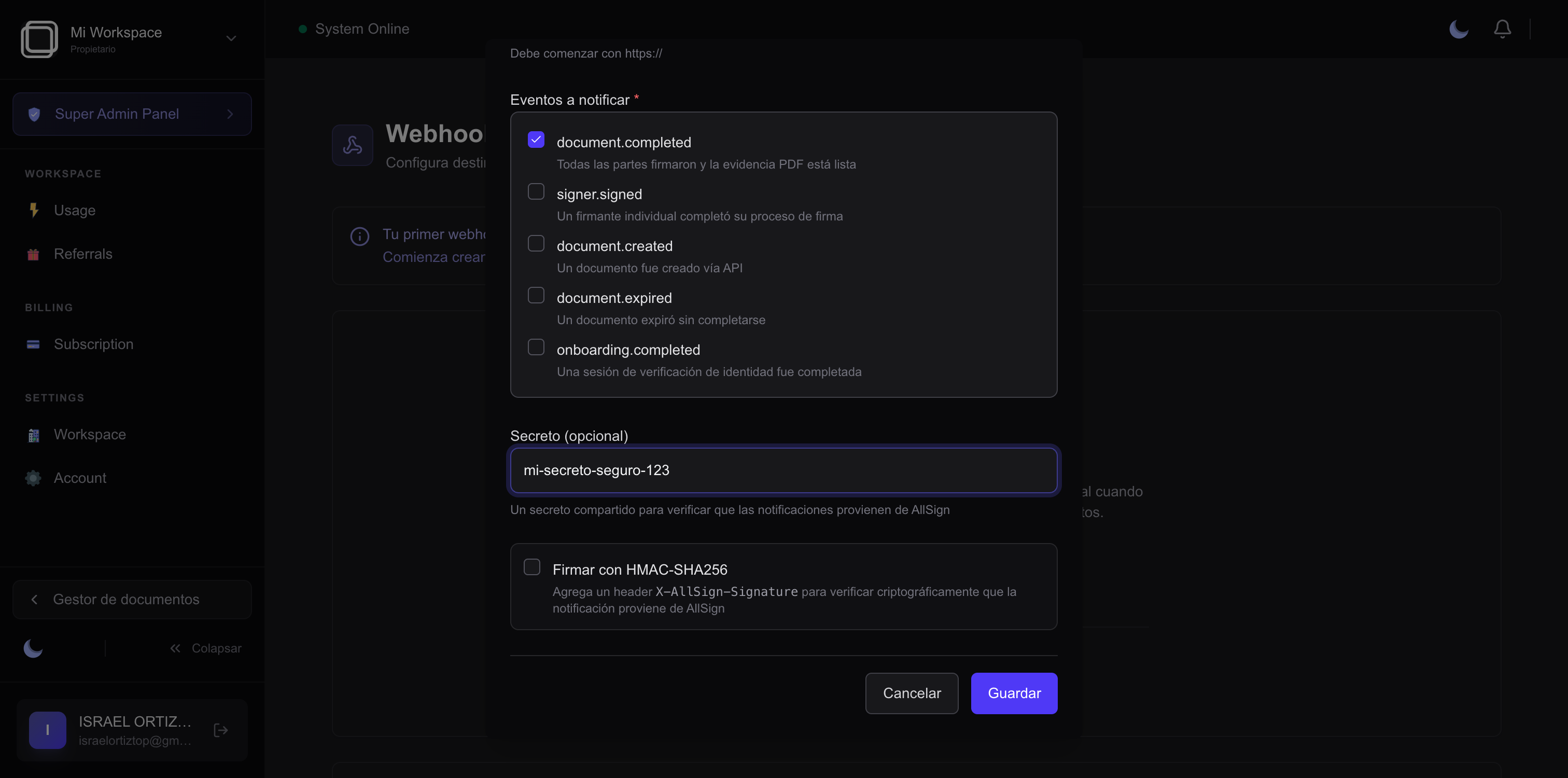Click the webhook icon beside the page title
This screenshot has width=1568, height=778.
pyautogui.click(x=353, y=145)
